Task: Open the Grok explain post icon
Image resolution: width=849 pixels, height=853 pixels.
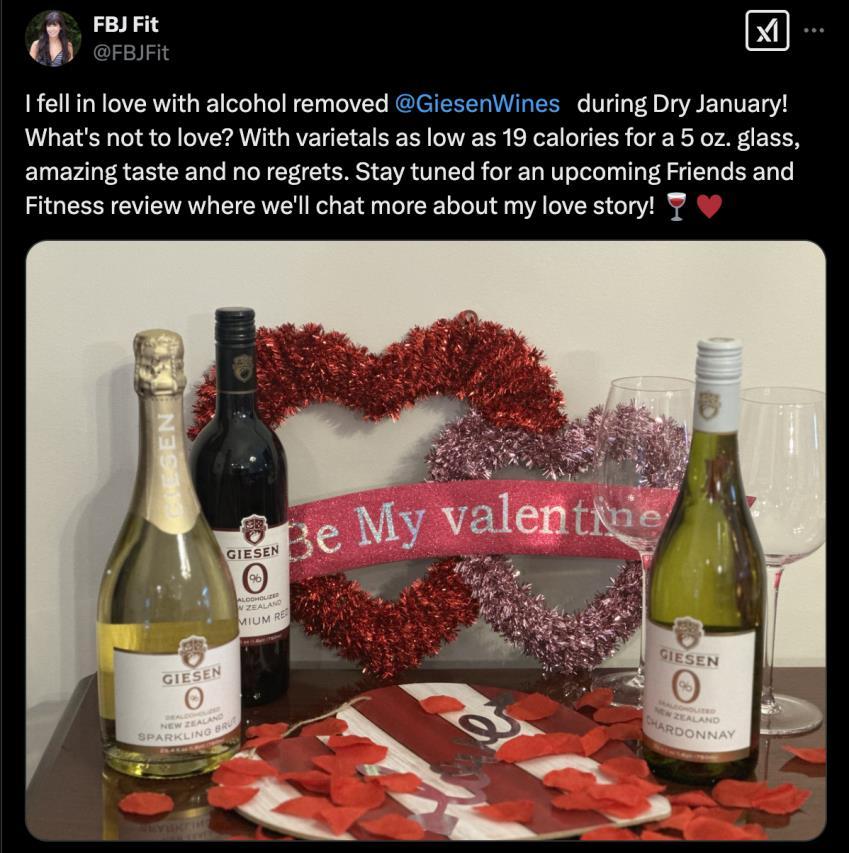Action: click(x=767, y=31)
